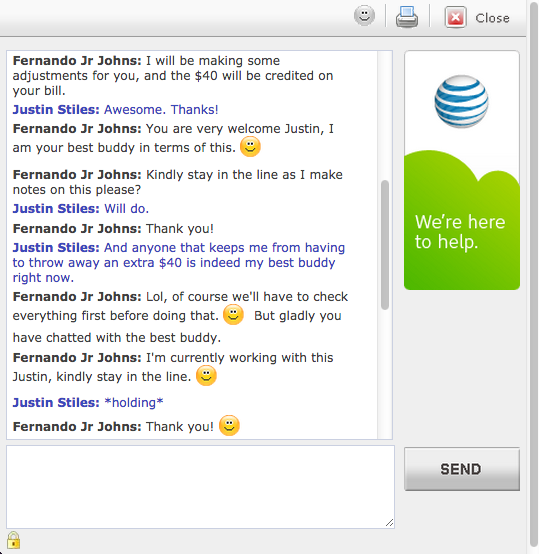Click the text 'to throw away an extra $40'

pos(97,263)
